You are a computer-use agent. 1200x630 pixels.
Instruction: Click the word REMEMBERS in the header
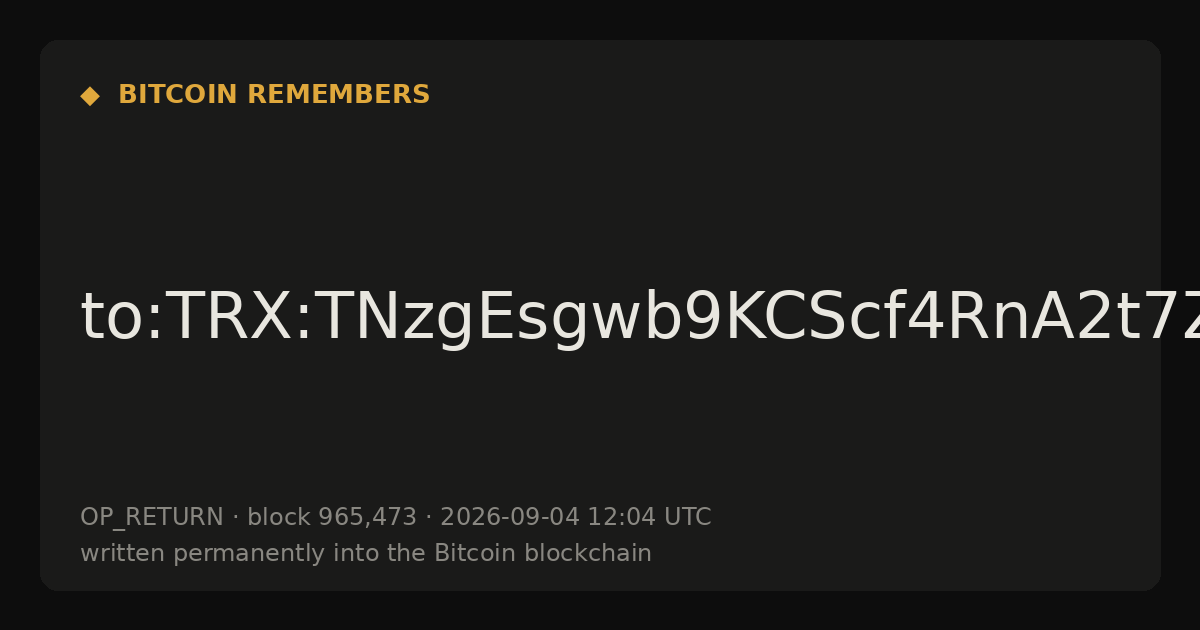pos(338,95)
